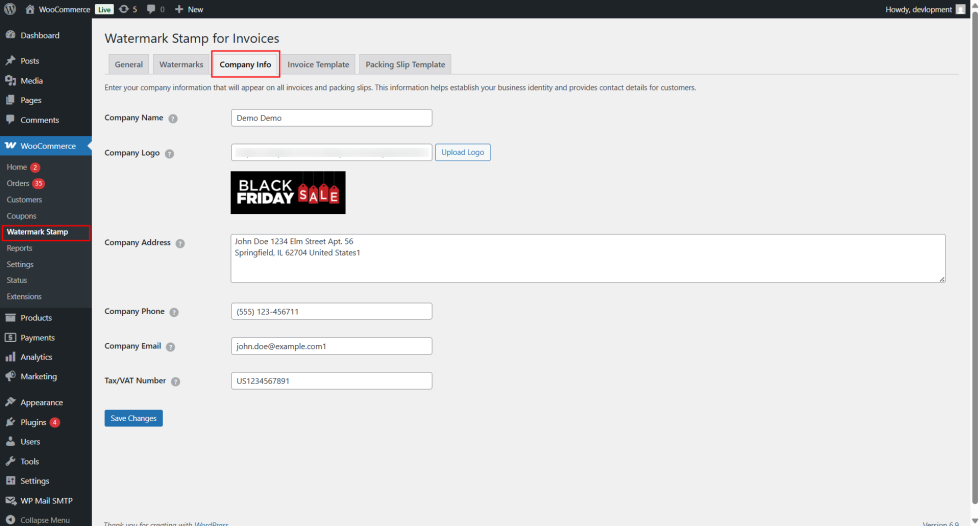
Task: Open the user avatar next to Howdy
Action: pos(961,9)
